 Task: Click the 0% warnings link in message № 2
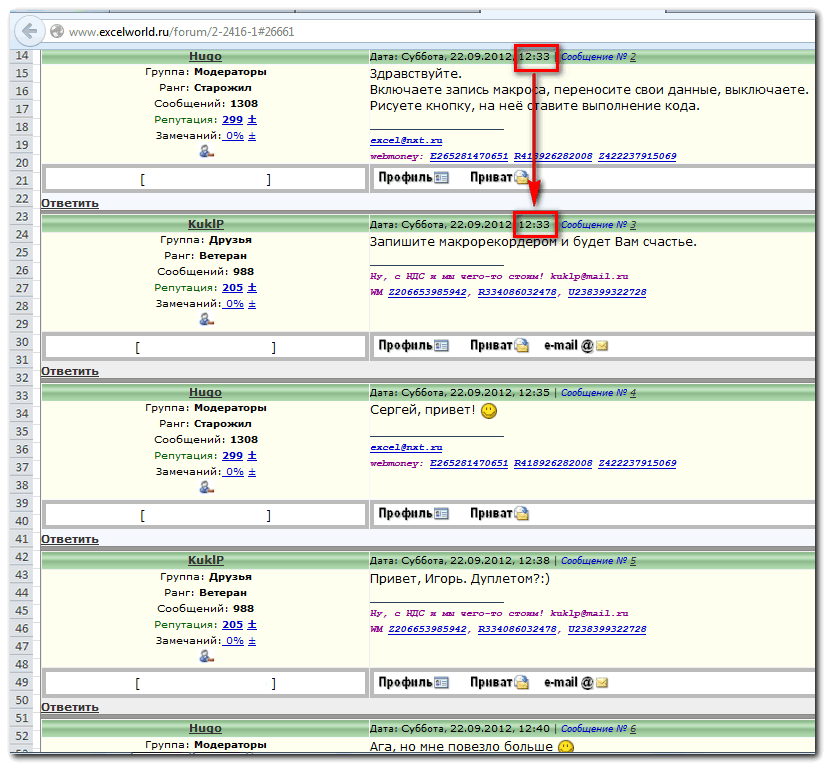(x=233, y=136)
